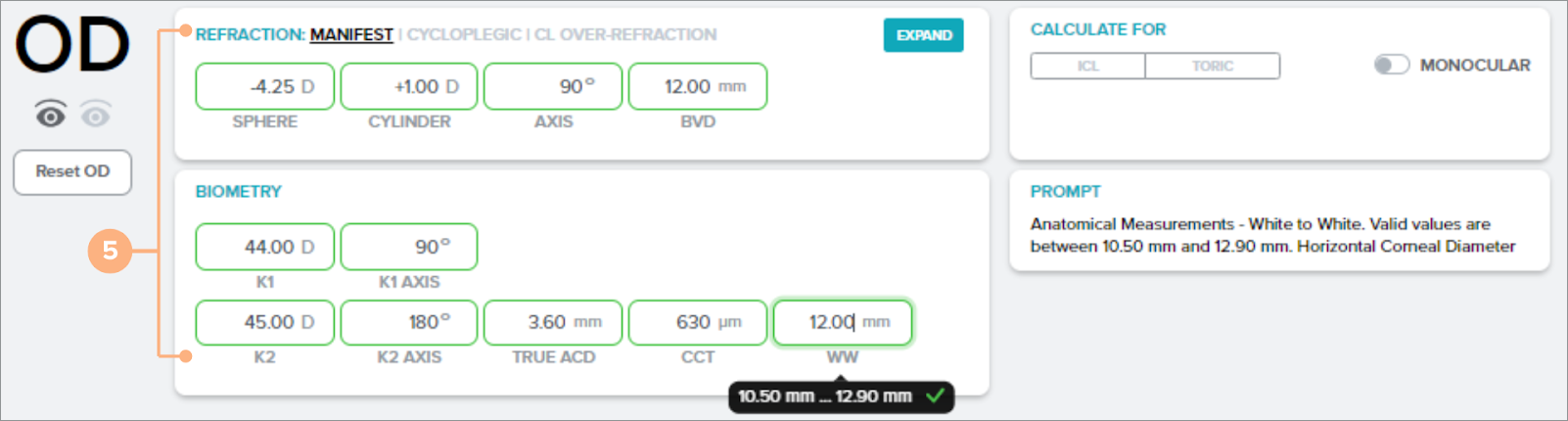This screenshot has width=1568, height=421.
Task: Click the K1 diopter field
Action: point(264,247)
